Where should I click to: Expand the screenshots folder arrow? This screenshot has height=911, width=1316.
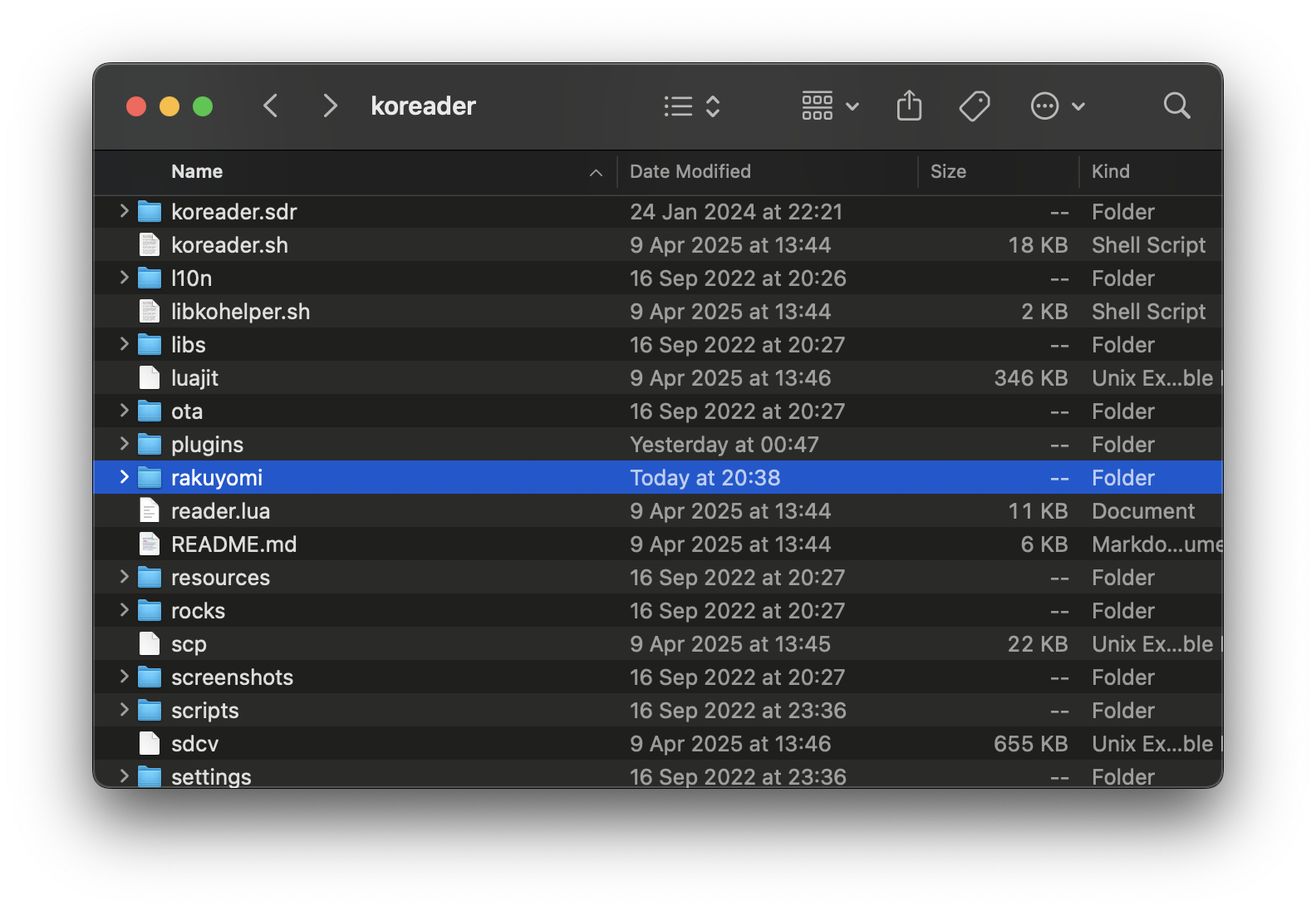click(x=125, y=677)
